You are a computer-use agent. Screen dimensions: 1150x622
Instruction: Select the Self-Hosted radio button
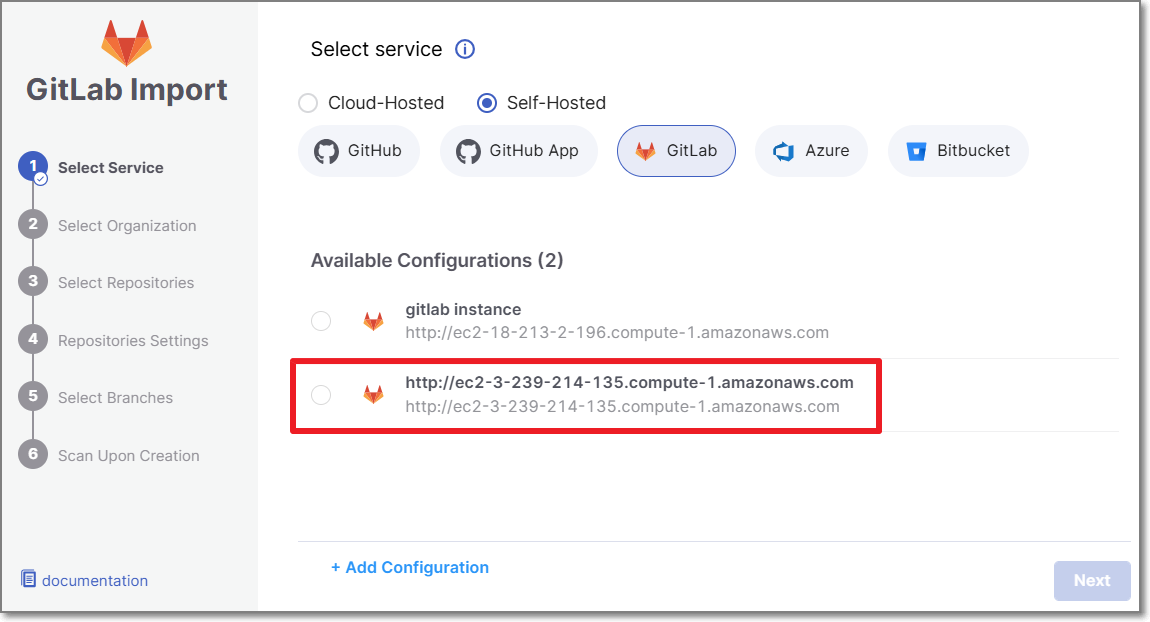click(487, 103)
